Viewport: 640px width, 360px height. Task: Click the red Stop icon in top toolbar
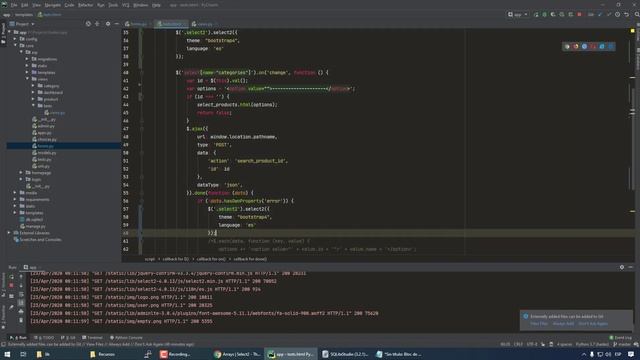tap(579, 14)
